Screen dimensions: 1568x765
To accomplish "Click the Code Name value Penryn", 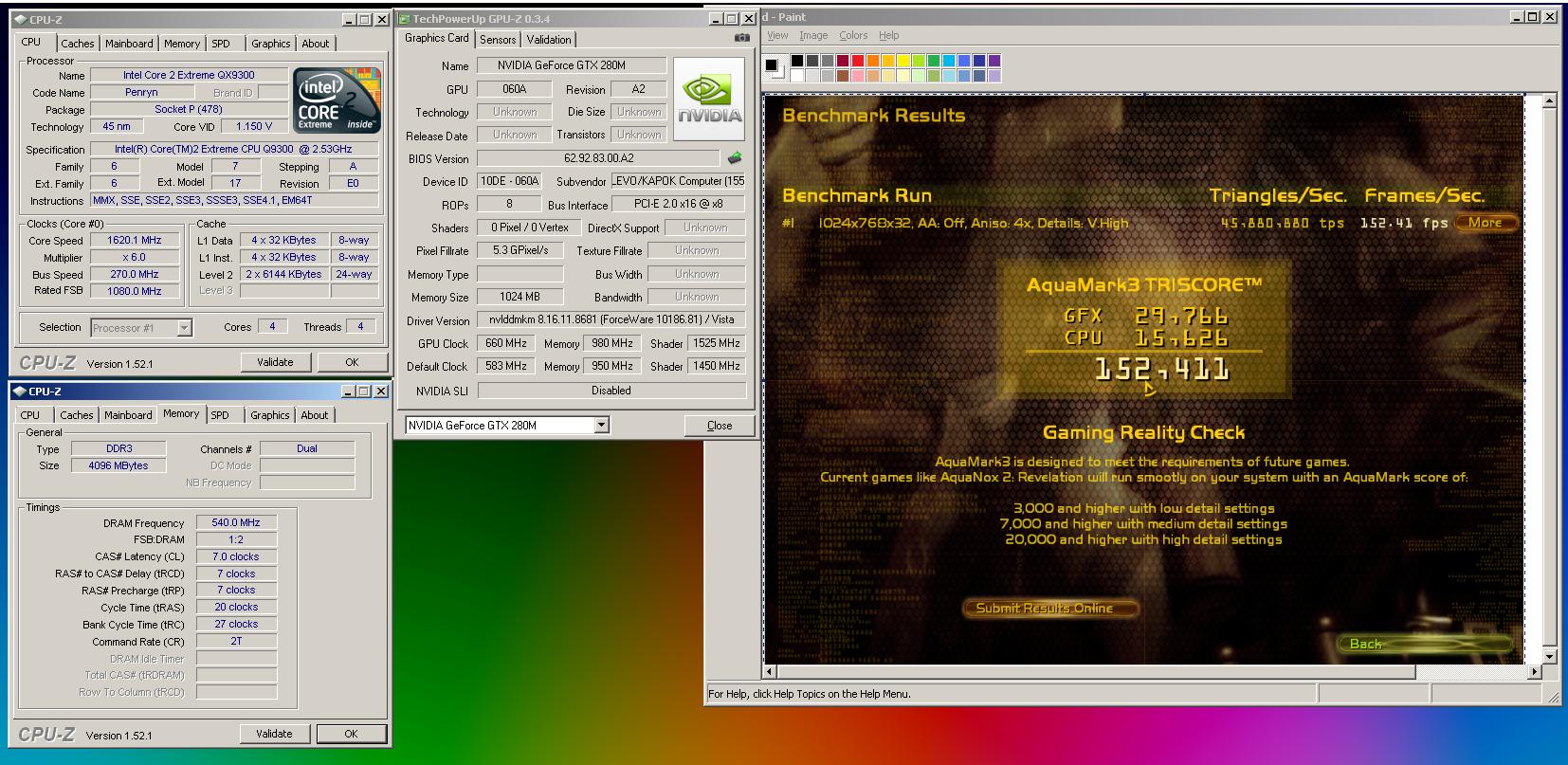I will click(x=141, y=92).
